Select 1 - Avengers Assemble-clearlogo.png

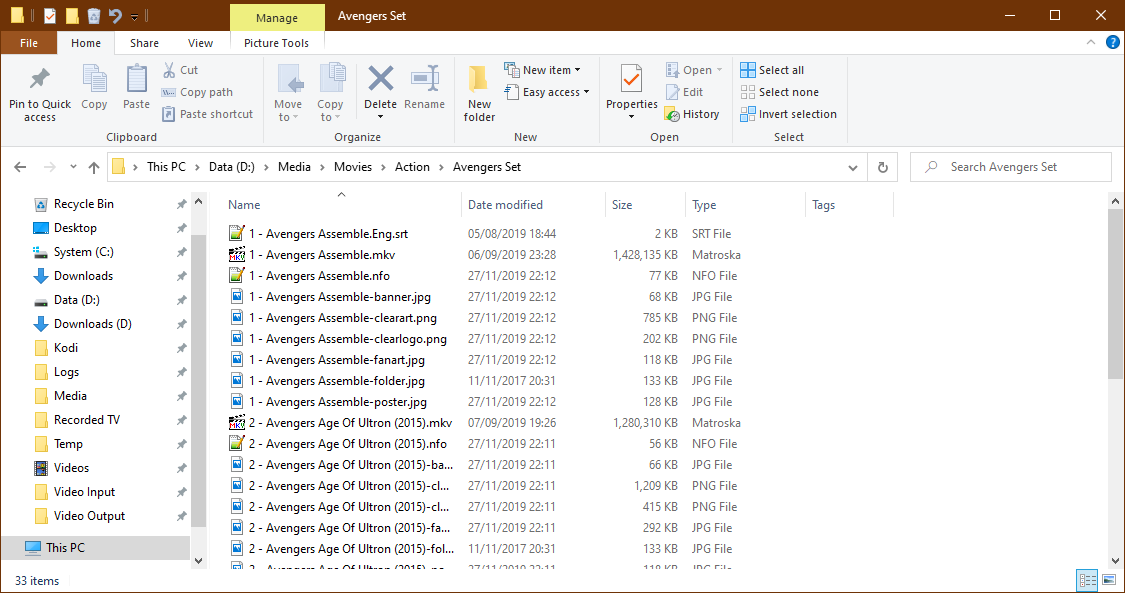point(347,338)
